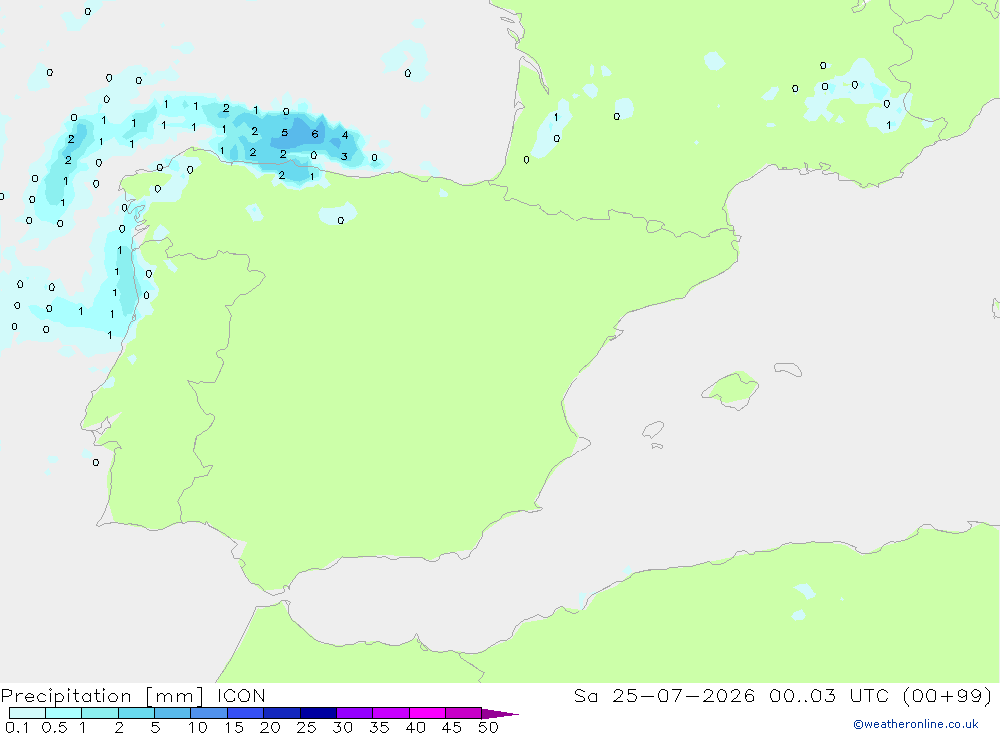Click Mallorca island on the map

(731, 390)
